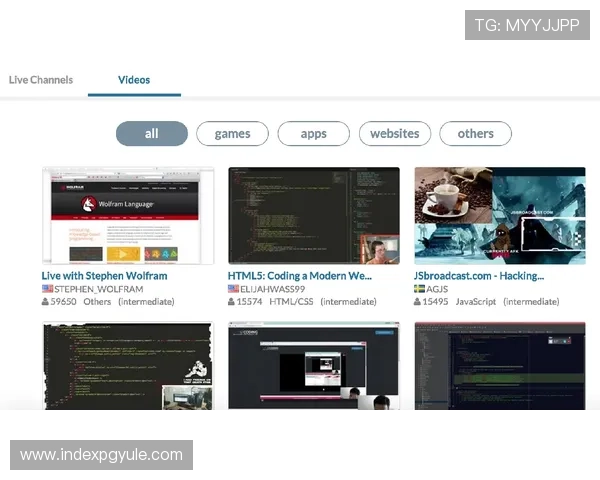Open 'HTML5: Coding a Modern We...' title link
The height and width of the screenshot is (480, 600).
[299, 275]
